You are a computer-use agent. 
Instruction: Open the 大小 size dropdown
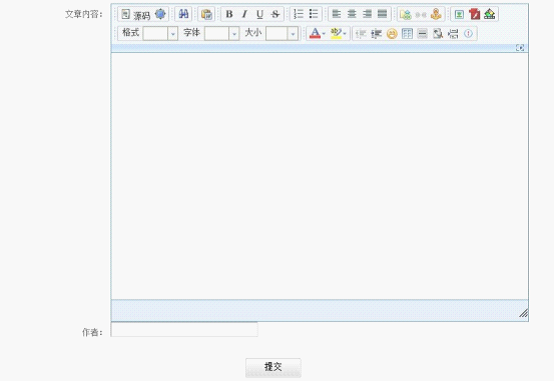coord(282,34)
